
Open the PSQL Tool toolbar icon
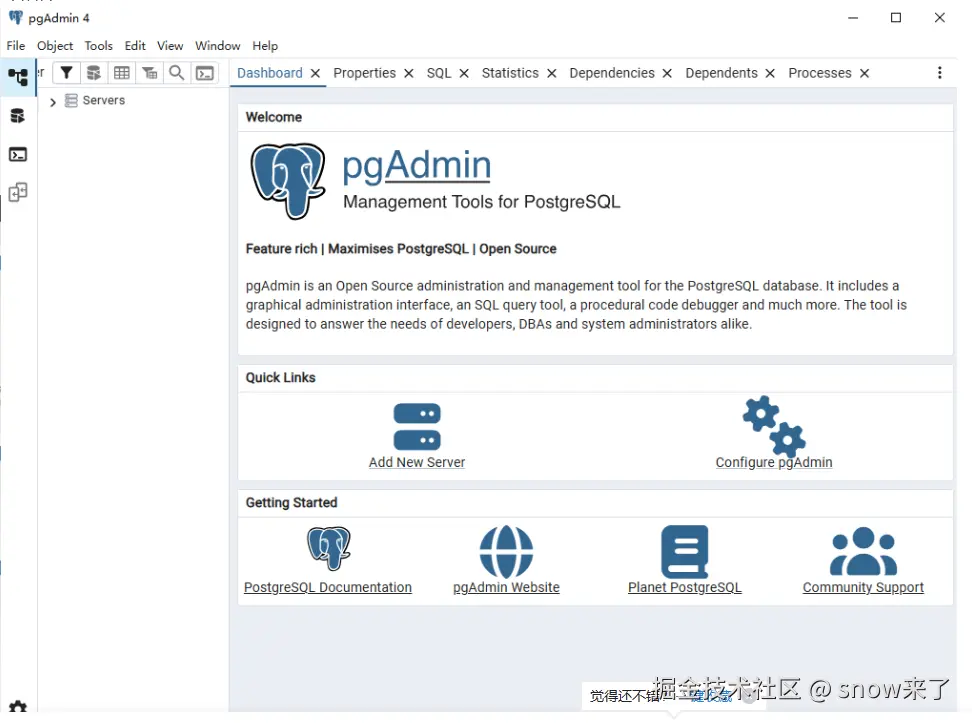pos(205,73)
